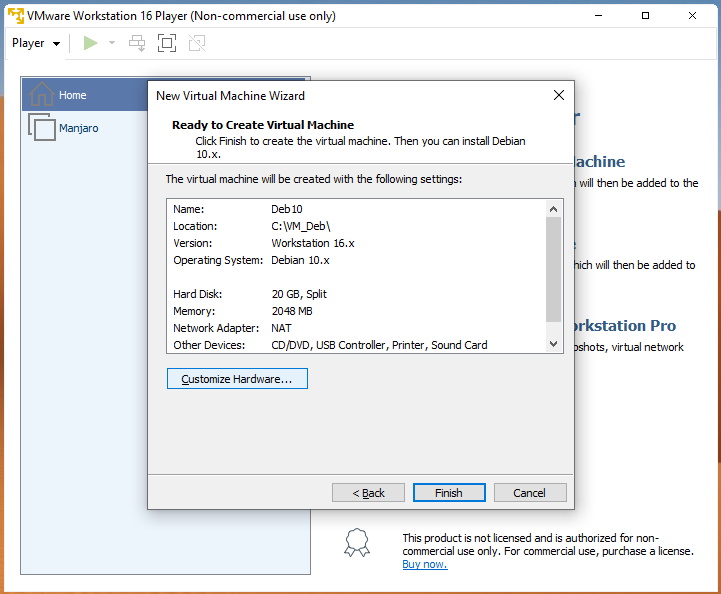
Task: Click the Version value Workstation 16.x
Action: pos(313,243)
